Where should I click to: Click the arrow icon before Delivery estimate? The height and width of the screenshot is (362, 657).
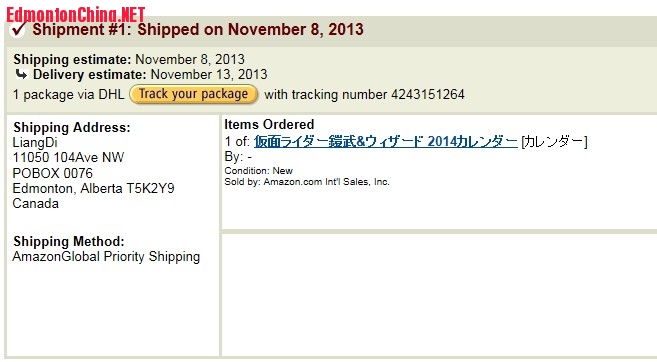(21, 75)
